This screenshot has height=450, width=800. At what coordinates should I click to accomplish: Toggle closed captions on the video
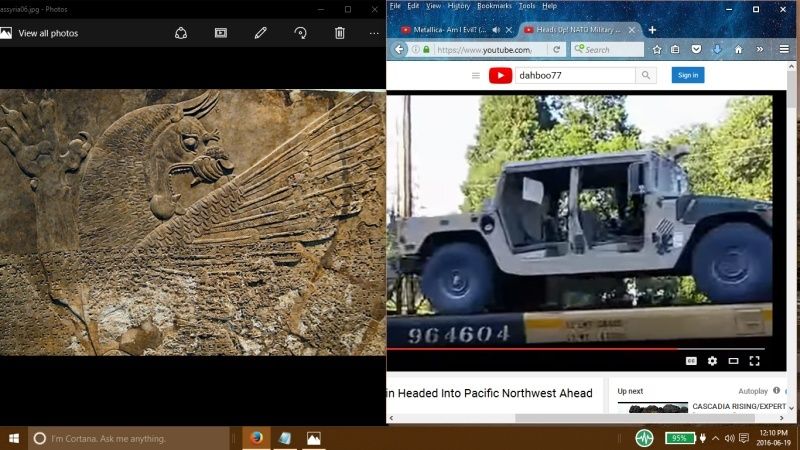(691, 361)
